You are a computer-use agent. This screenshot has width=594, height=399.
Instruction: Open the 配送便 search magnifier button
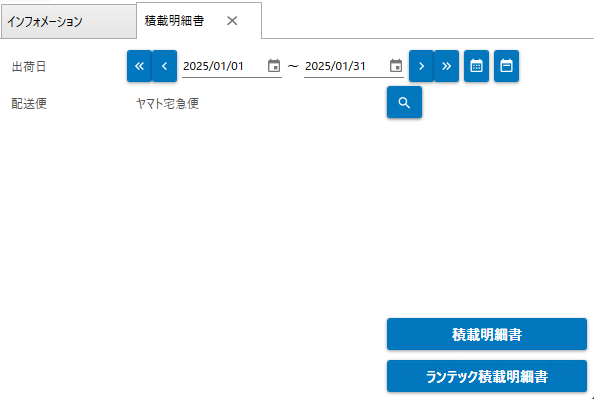coord(405,102)
